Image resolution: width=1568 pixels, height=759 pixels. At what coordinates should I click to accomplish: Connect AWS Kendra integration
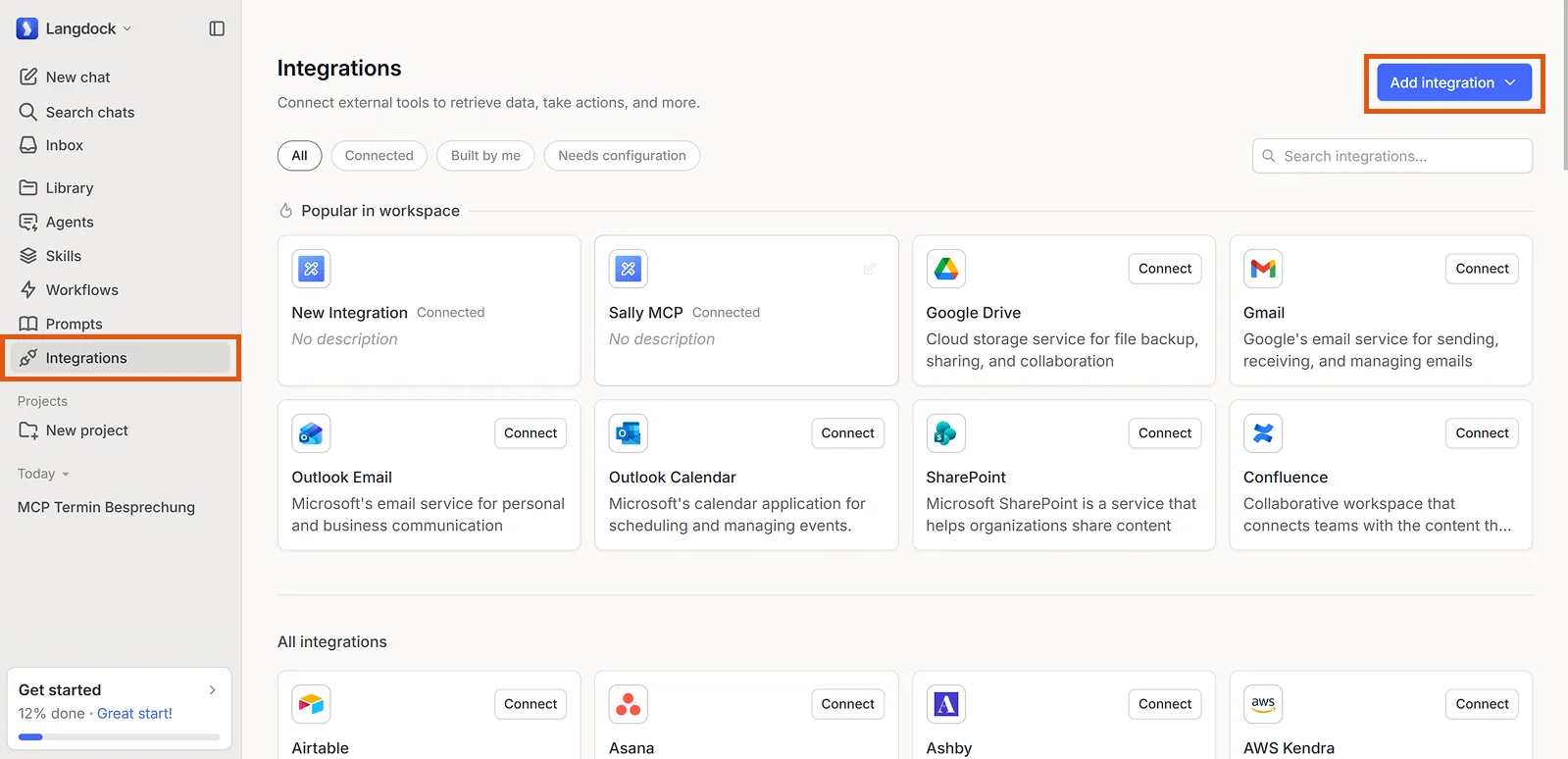1482,704
